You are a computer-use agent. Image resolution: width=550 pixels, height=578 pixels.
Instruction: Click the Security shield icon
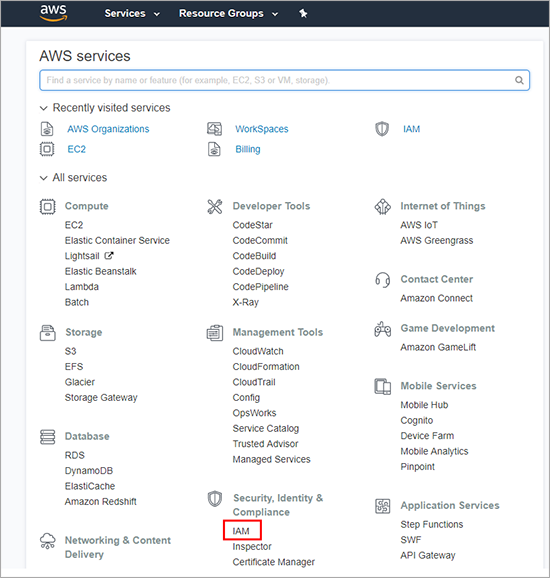point(215,499)
